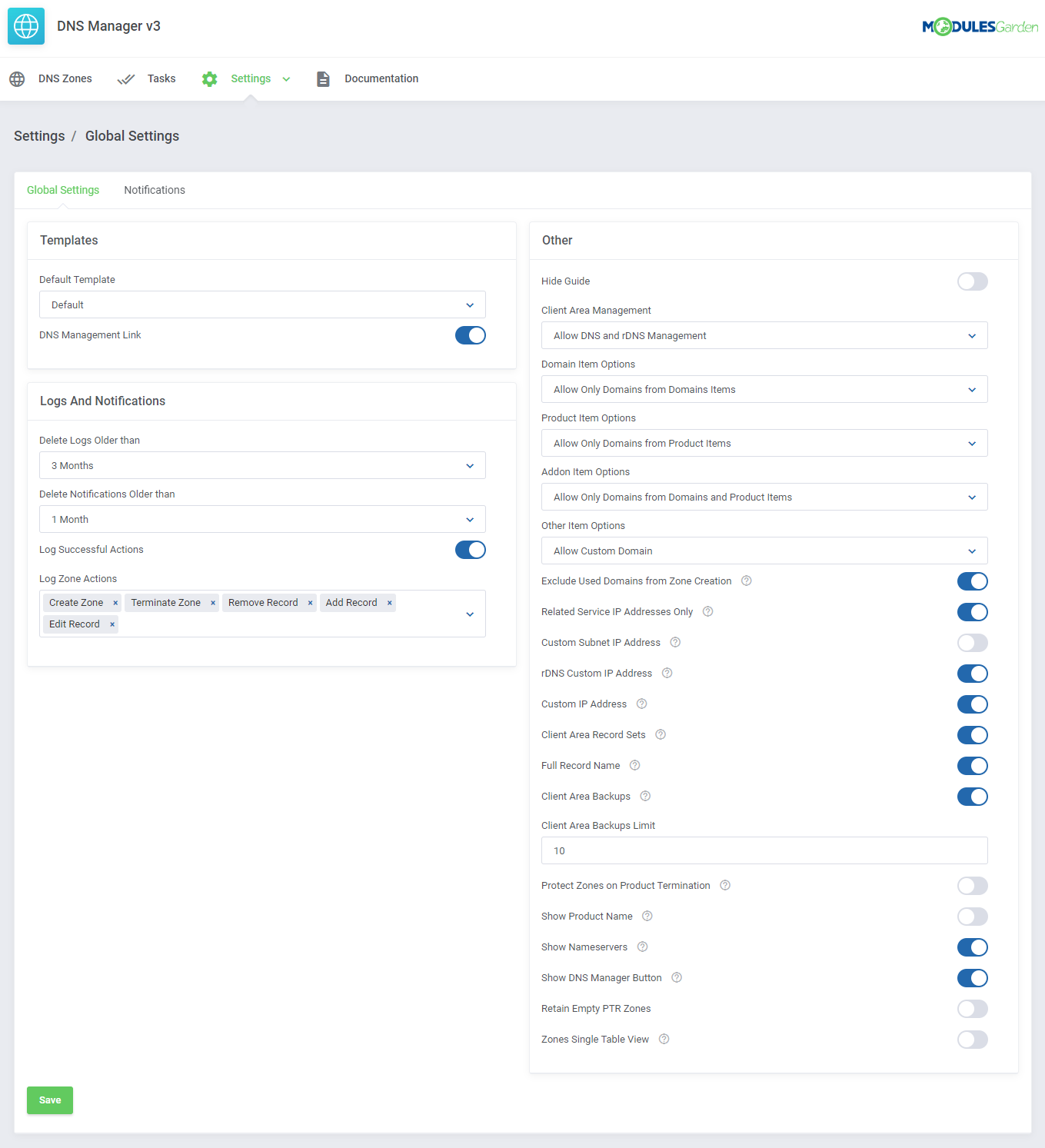Expand the Settings menu chevron
The height and width of the screenshot is (1148, 1045).
[286, 79]
